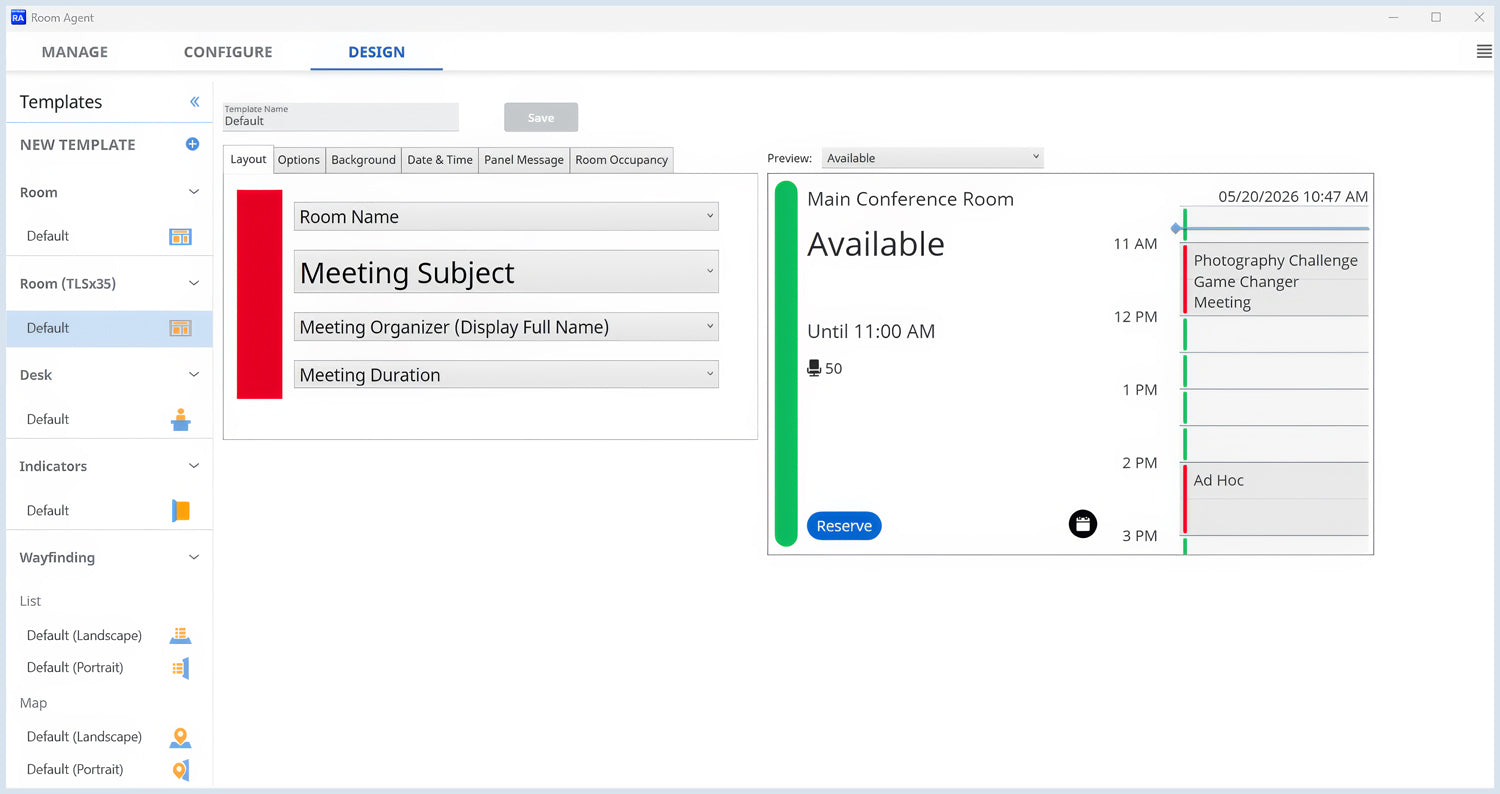Viewport: 1500px width, 794px height.
Task: Open the Meeting Organizer (Display Full Name) dropdown
Action: [x=506, y=327]
